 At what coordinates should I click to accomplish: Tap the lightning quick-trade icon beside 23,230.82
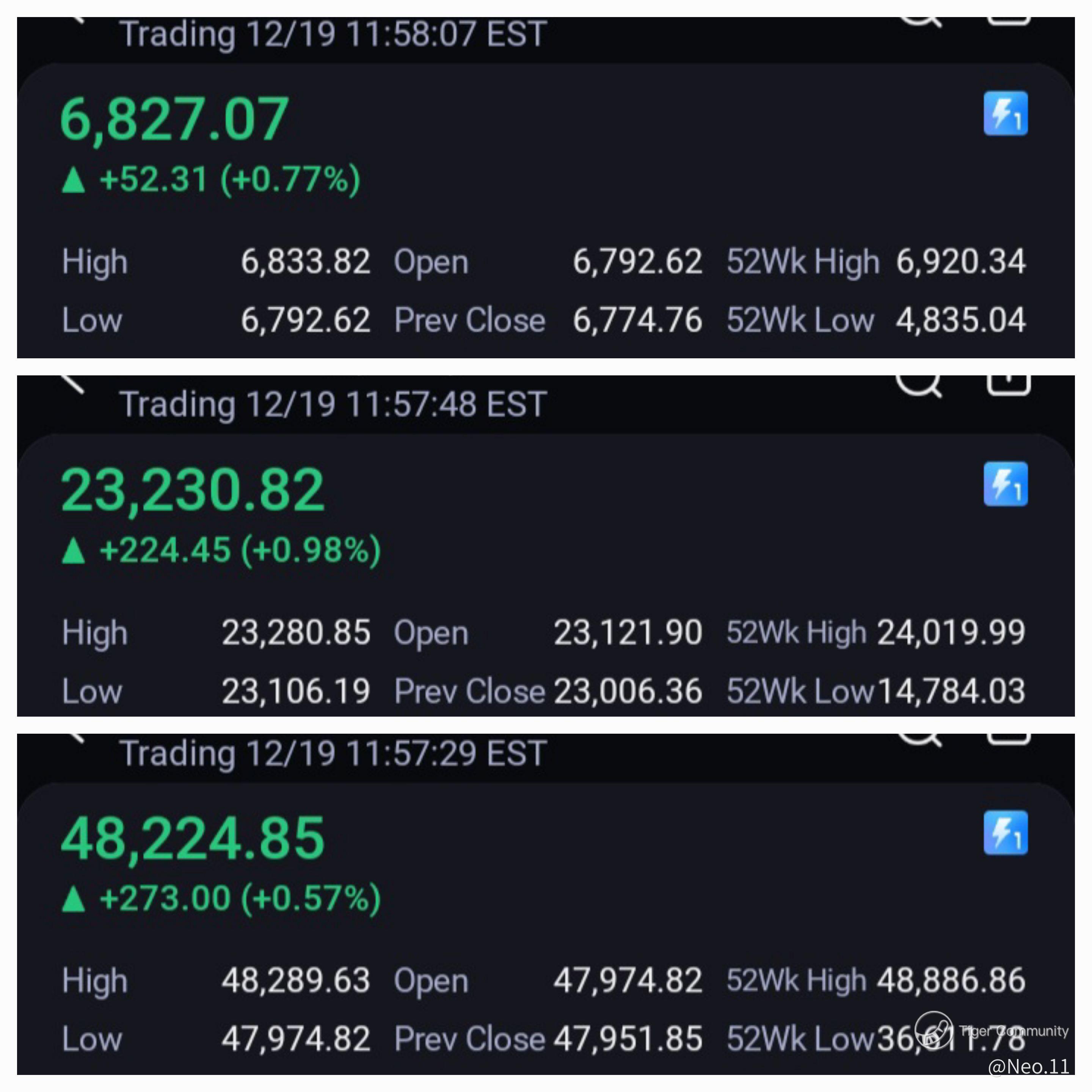(x=1006, y=484)
